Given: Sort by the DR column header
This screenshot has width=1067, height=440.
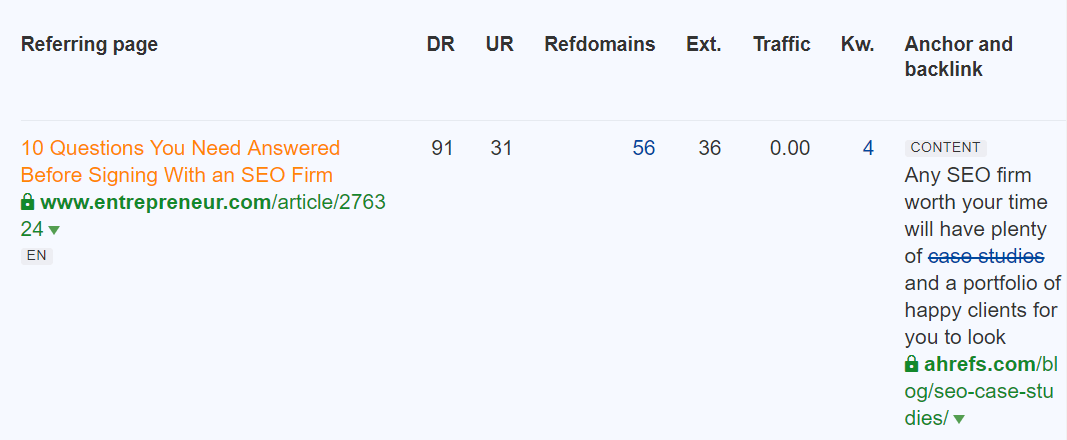Looking at the screenshot, I should [440, 44].
